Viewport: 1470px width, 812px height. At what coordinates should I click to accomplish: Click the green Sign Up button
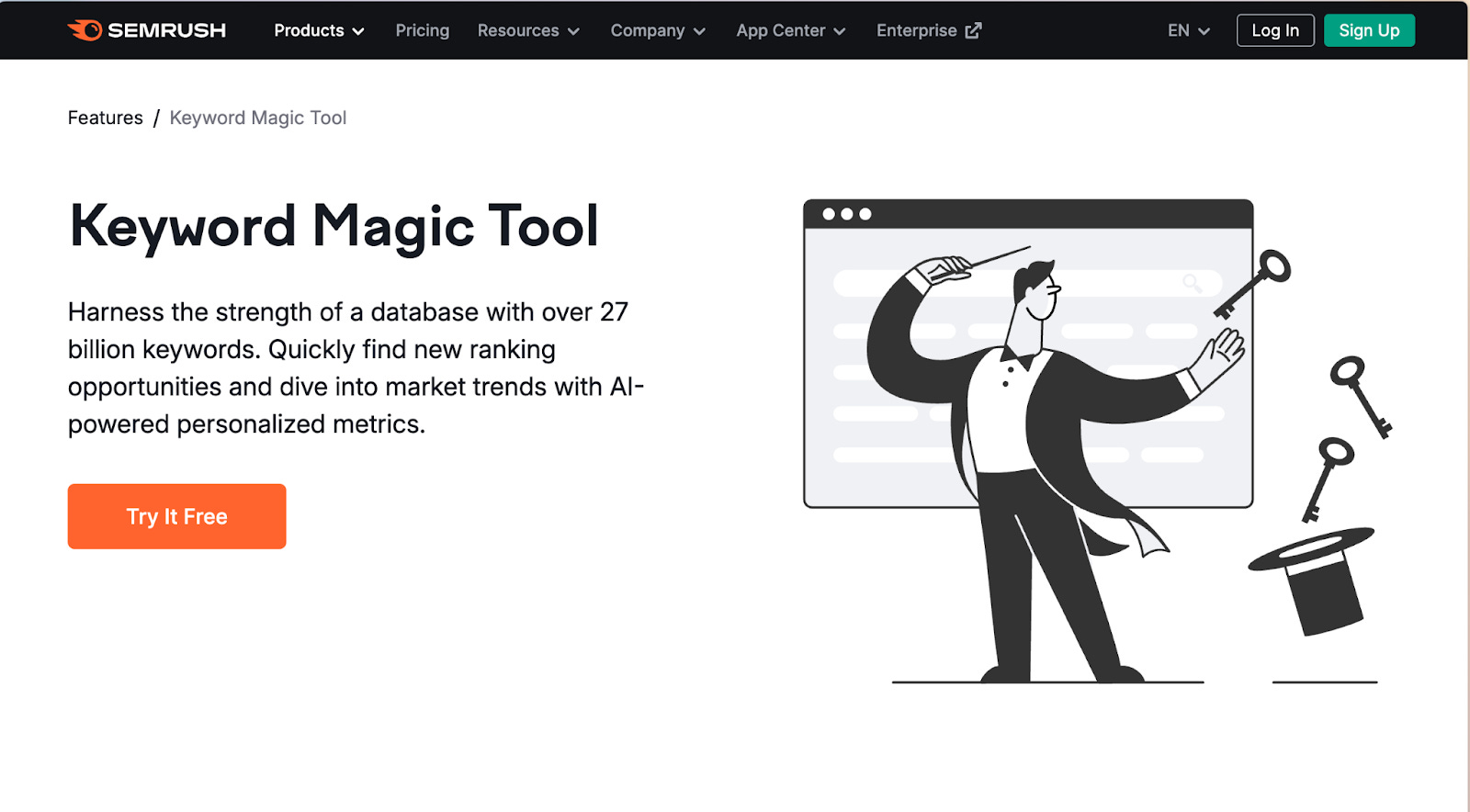click(x=1369, y=30)
